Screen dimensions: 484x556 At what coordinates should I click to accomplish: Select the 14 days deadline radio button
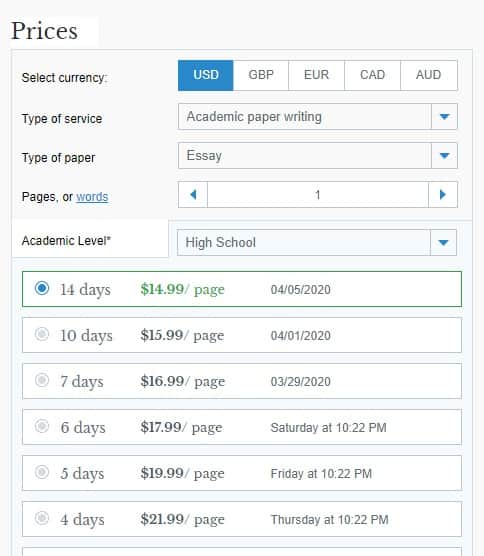click(42, 288)
